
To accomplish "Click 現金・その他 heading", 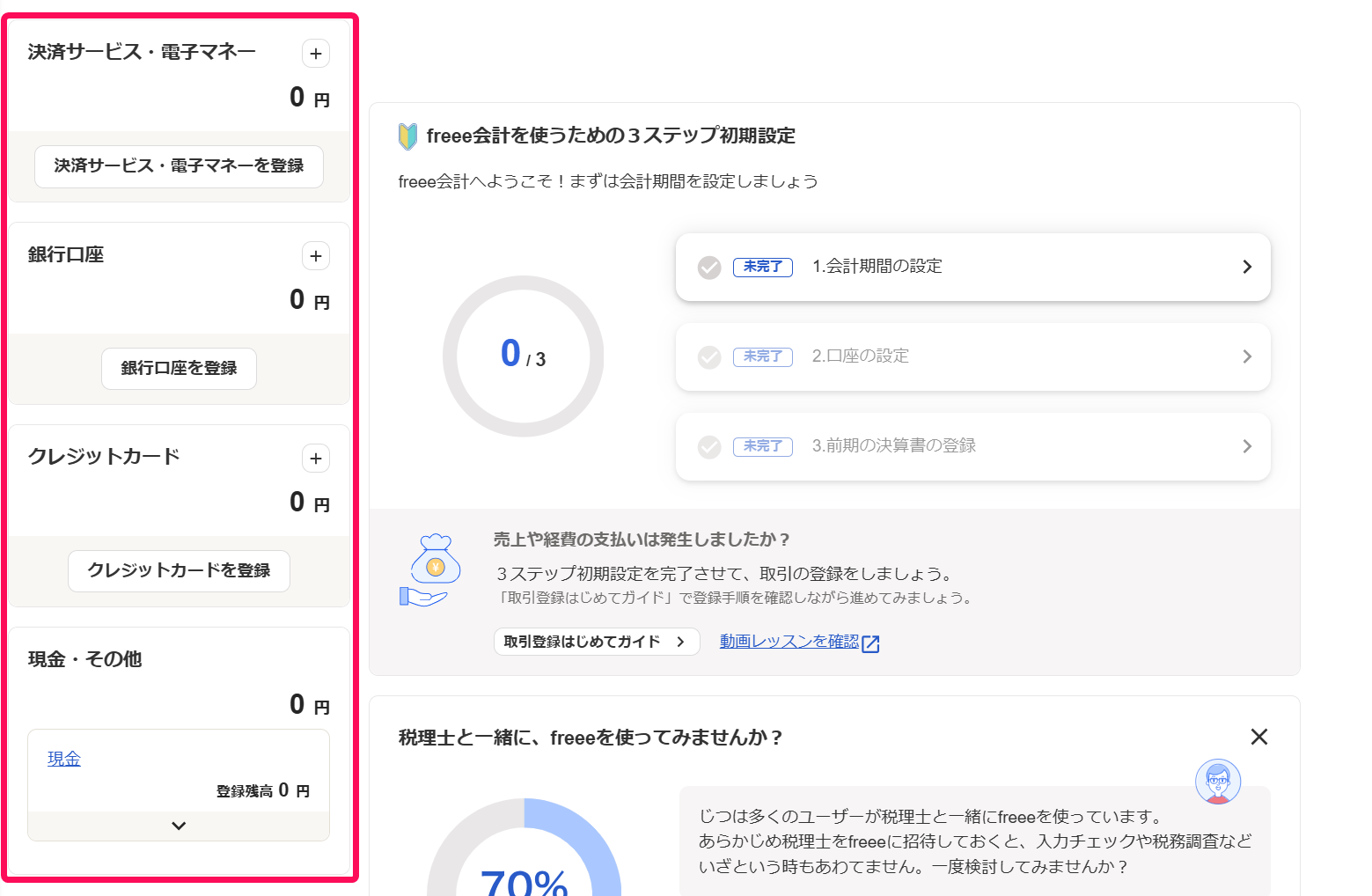I will [x=84, y=659].
